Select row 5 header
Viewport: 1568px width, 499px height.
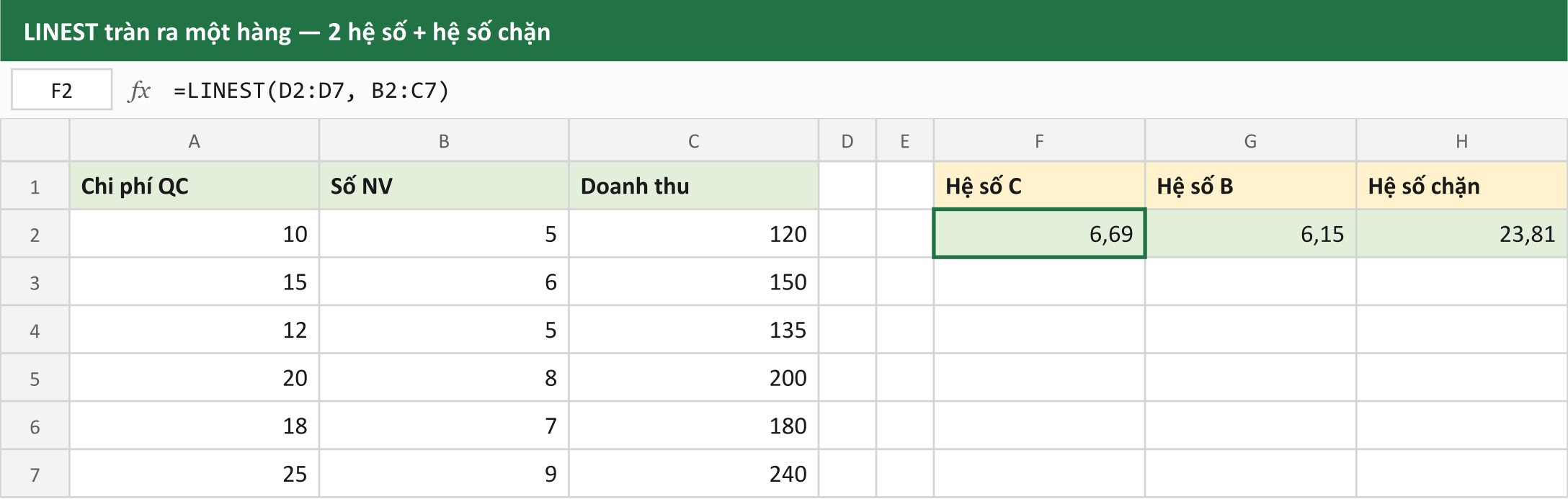[x=35, y=377]
